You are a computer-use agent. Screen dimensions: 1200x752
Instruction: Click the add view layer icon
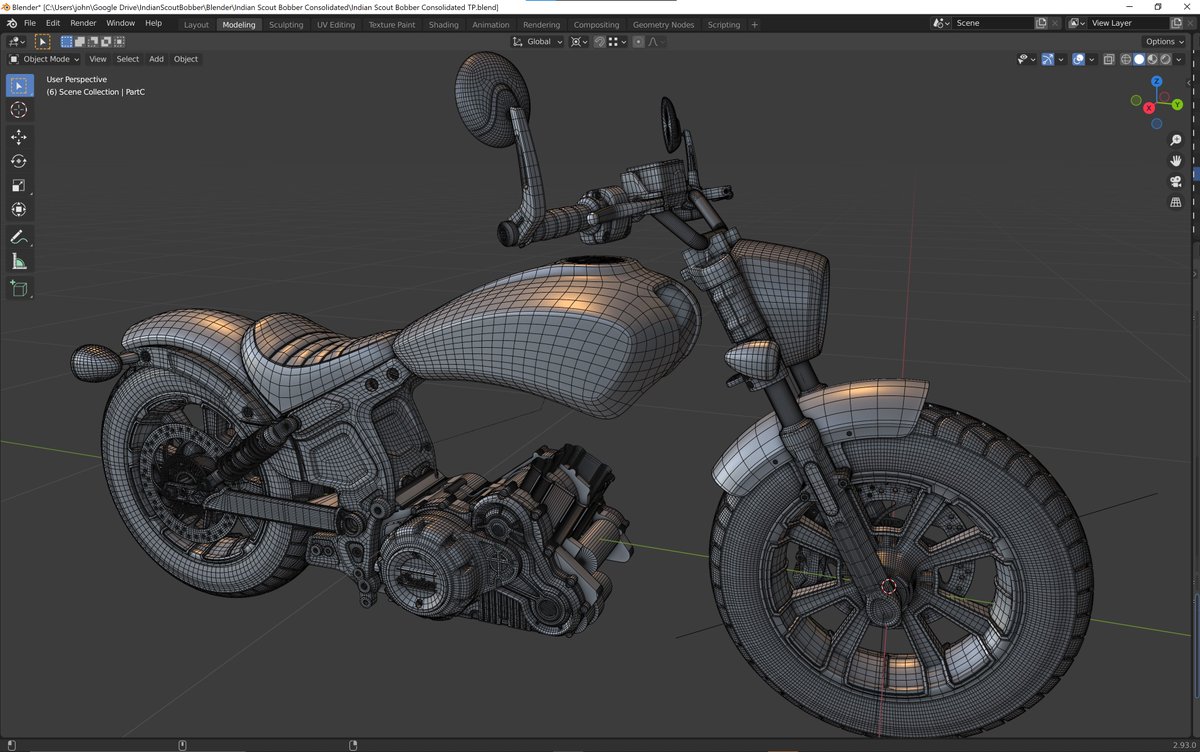[1178, 23]
